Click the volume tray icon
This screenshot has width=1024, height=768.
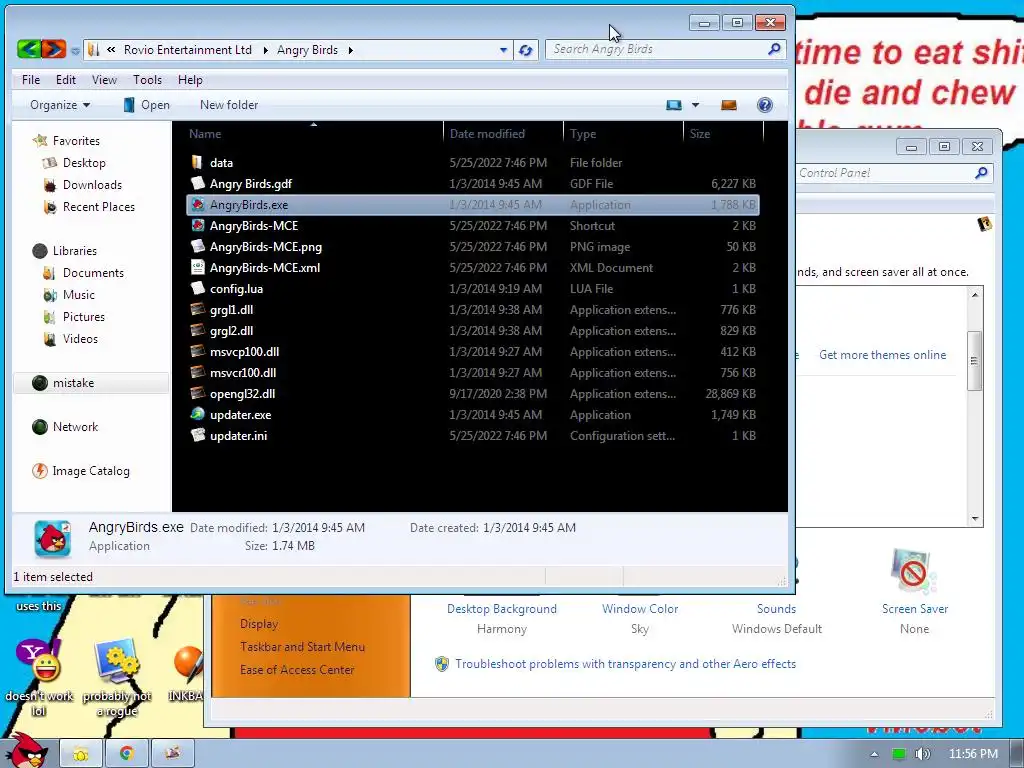(x=922, y=754)
